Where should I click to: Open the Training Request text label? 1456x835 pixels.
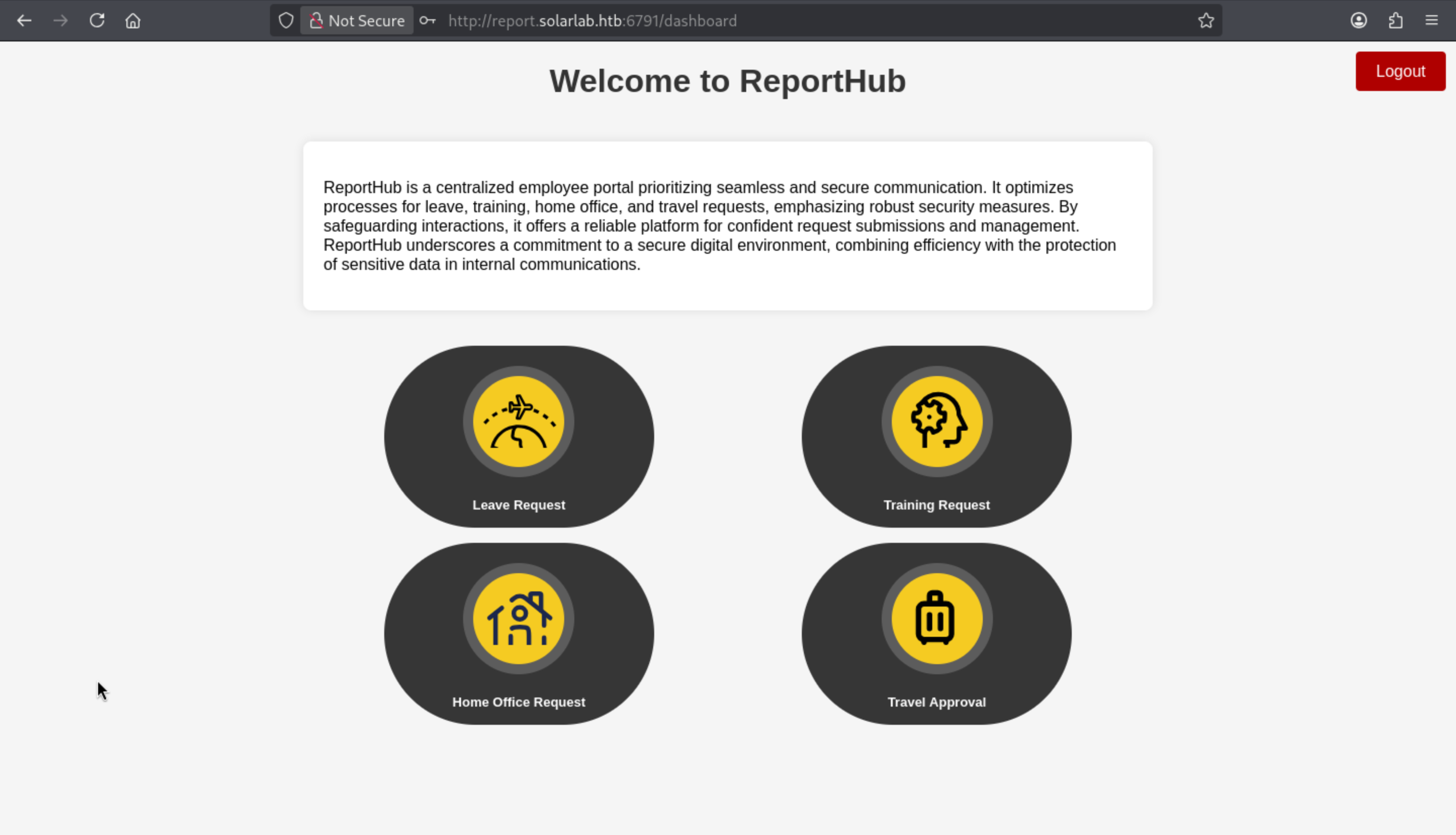(936, 504)
